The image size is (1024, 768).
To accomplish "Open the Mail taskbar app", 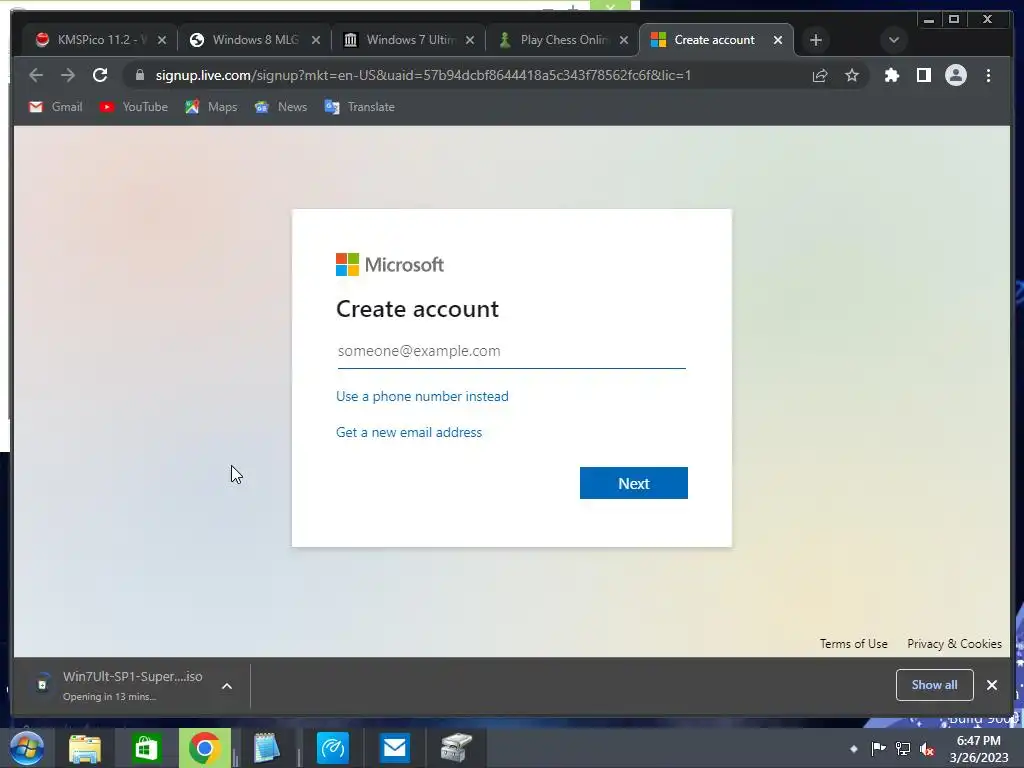I will (394, 748).
